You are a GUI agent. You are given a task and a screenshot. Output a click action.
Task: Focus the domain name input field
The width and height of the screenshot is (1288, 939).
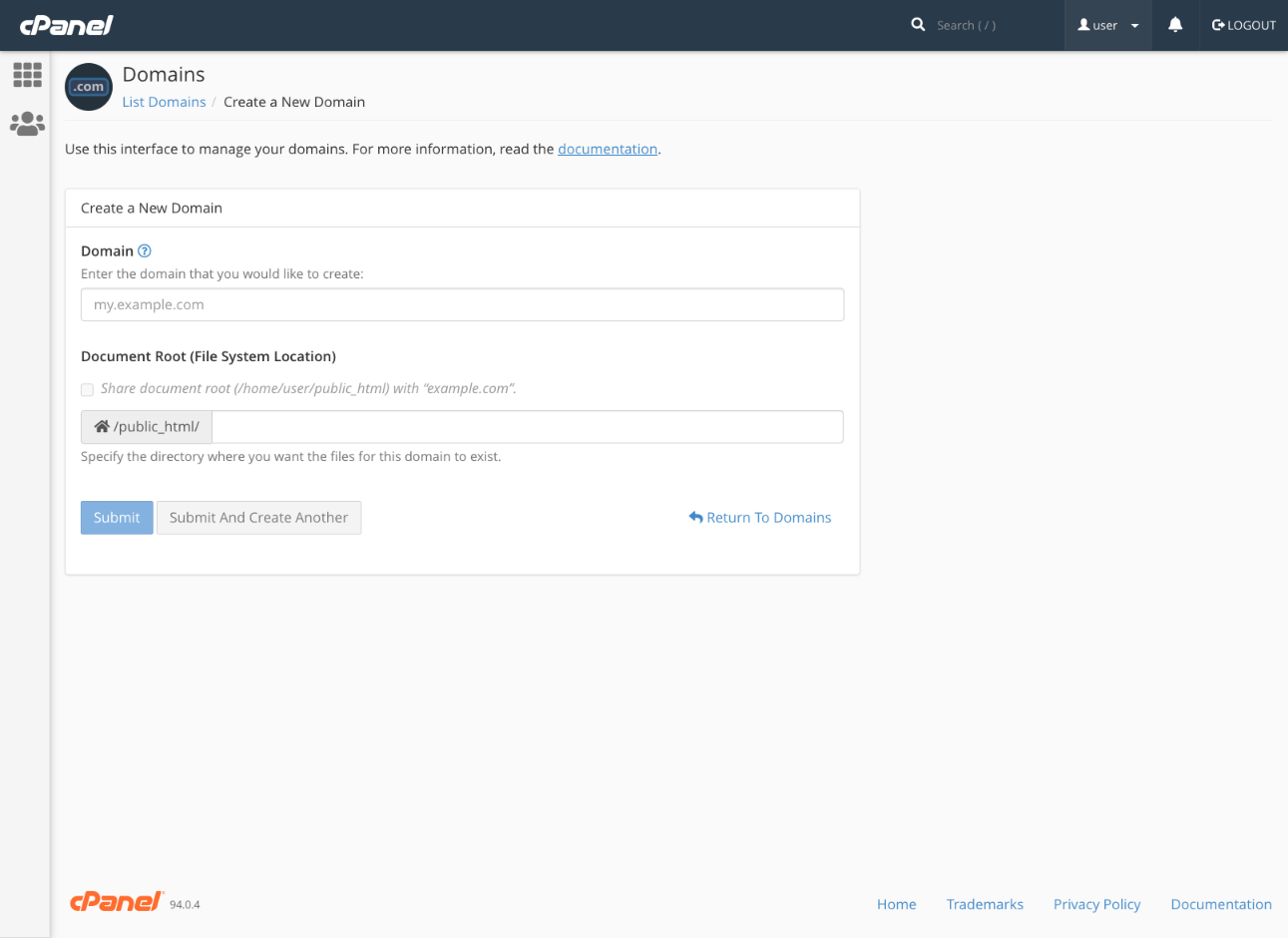coord(462,305)
